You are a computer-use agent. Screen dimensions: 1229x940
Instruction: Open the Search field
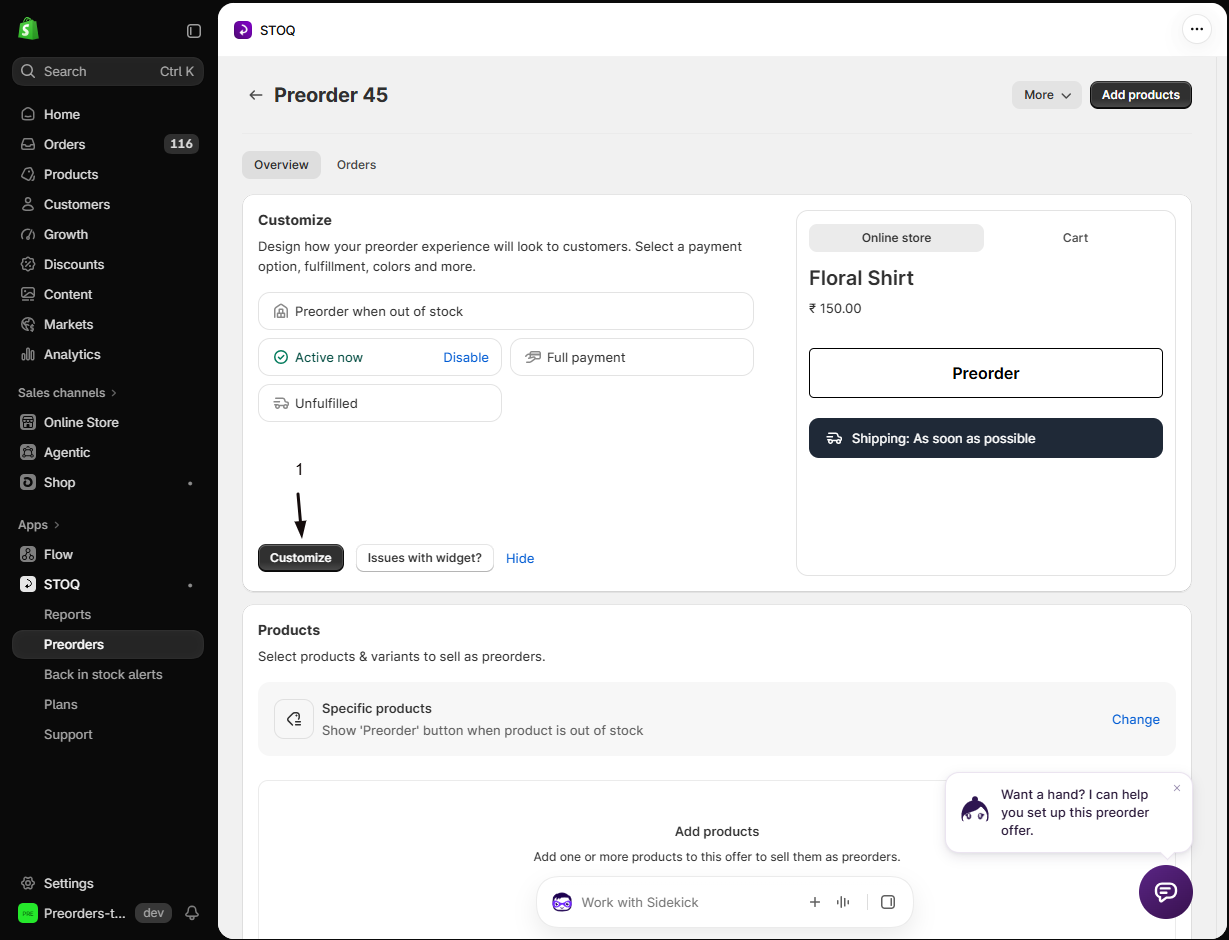pos(108,71)
